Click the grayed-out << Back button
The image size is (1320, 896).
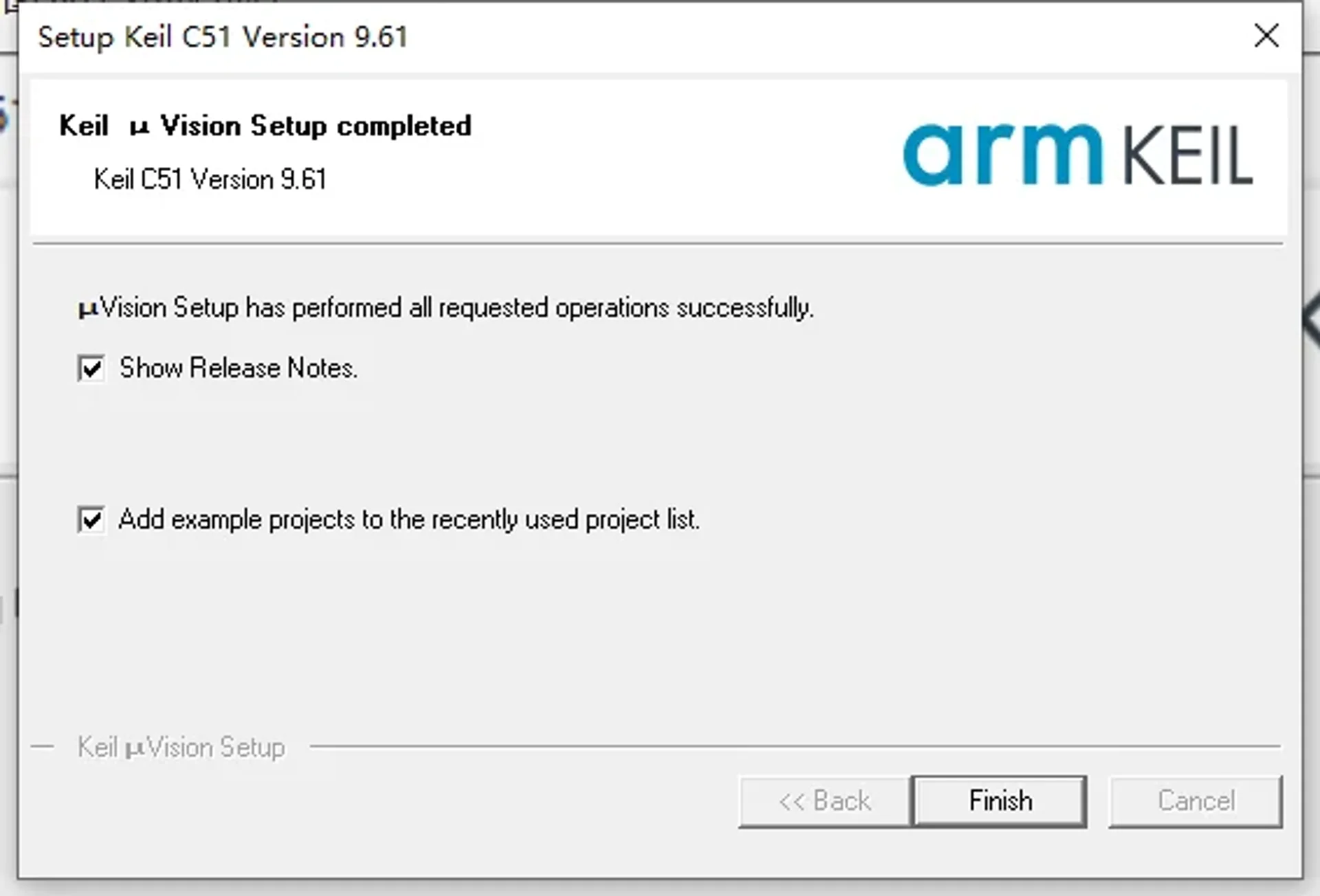pos(824,801)
